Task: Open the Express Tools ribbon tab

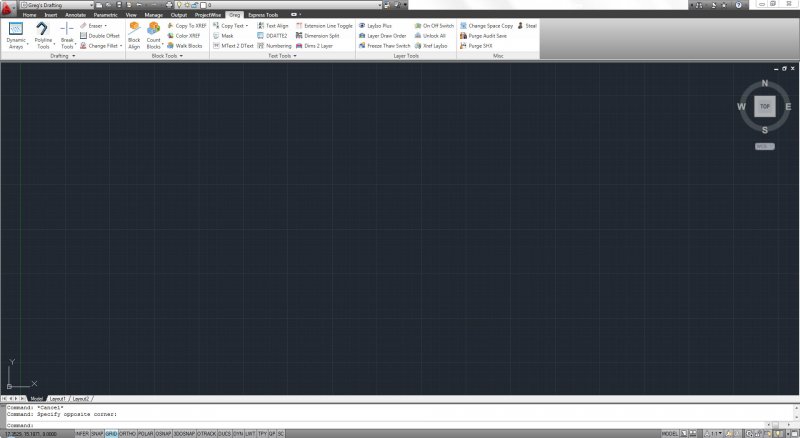Action: pos(263,15)
